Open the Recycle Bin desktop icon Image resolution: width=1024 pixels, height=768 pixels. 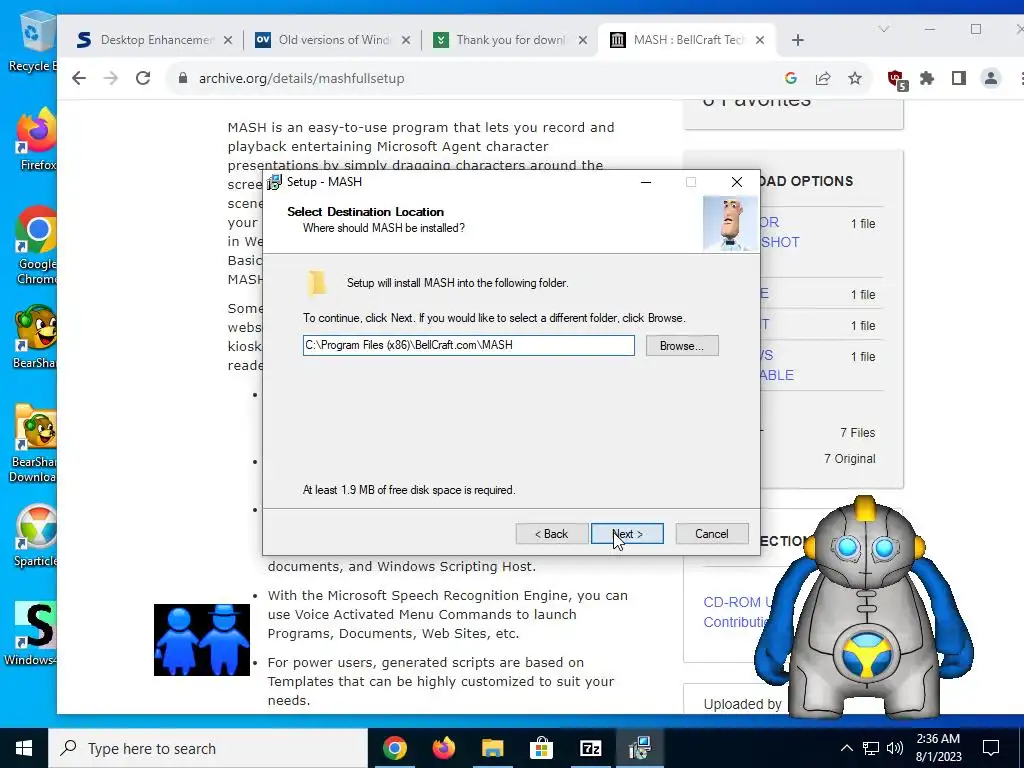(x=33, y=40)
